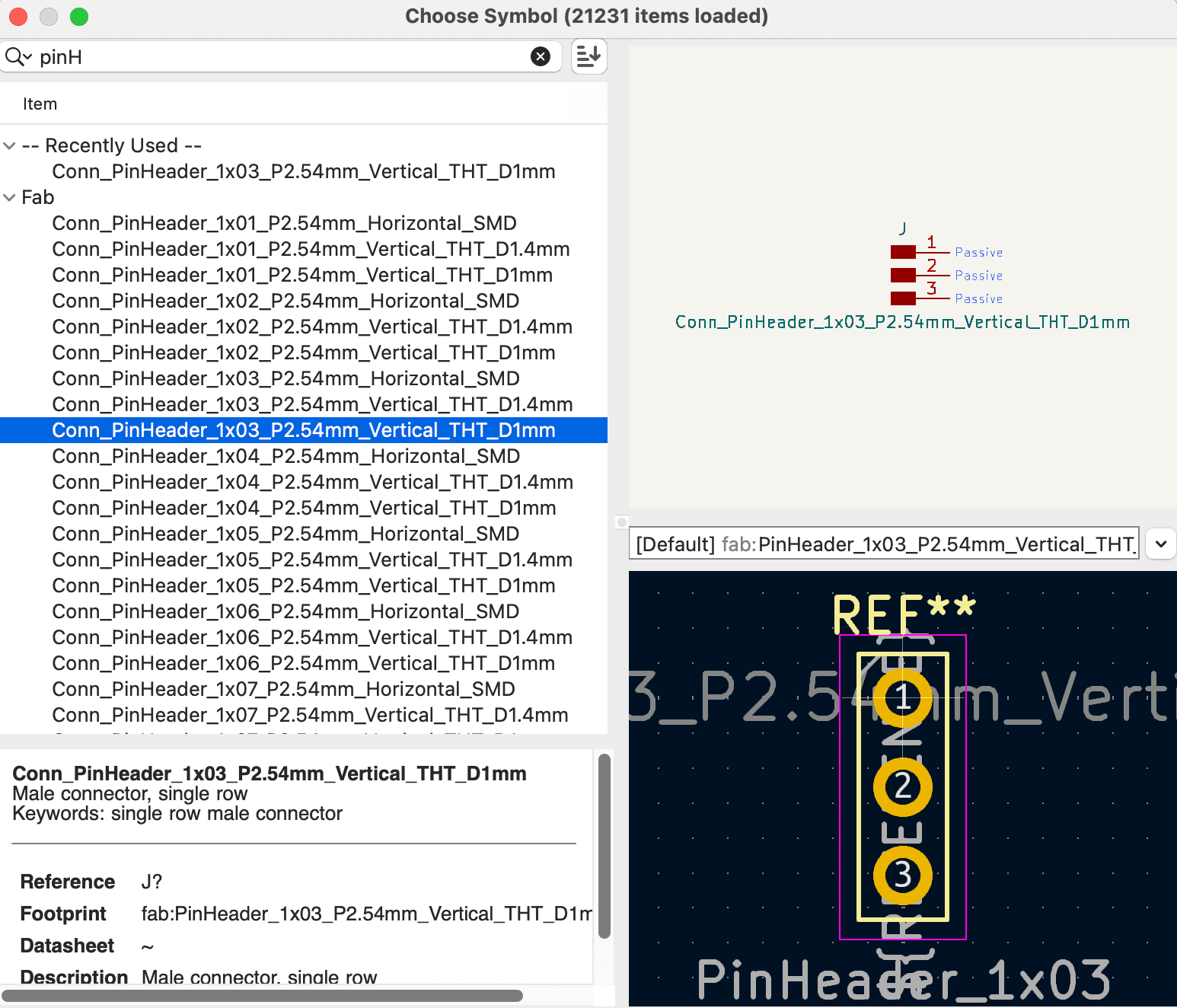Select Conn_PinHeader_1x04_P2.54mm_Horizontal_SMD
Screen dimensions: 1177x1008
286,456
